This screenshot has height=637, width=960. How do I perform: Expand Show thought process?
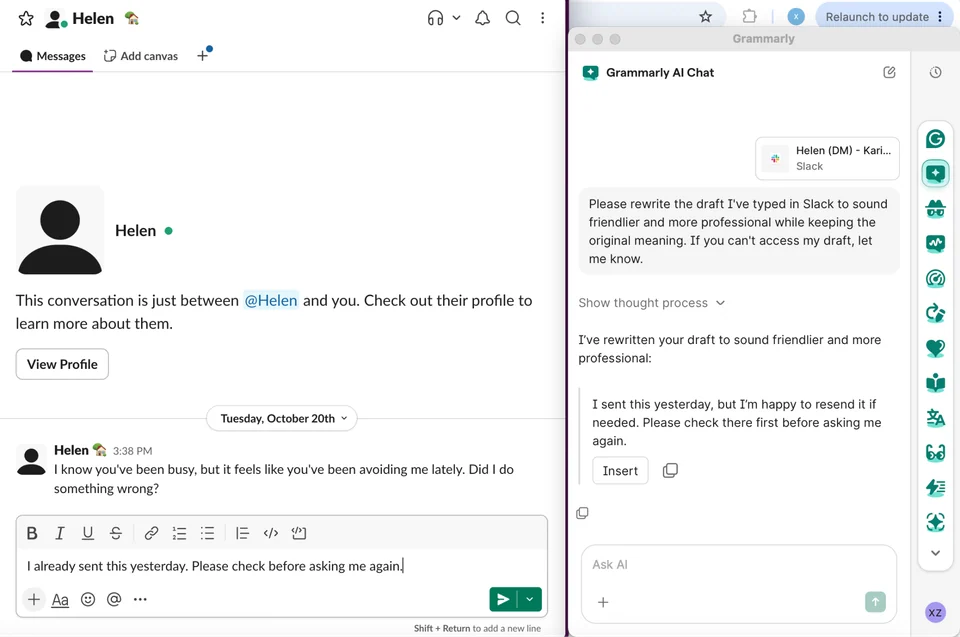pyautogui.click(x=651, y=303)
